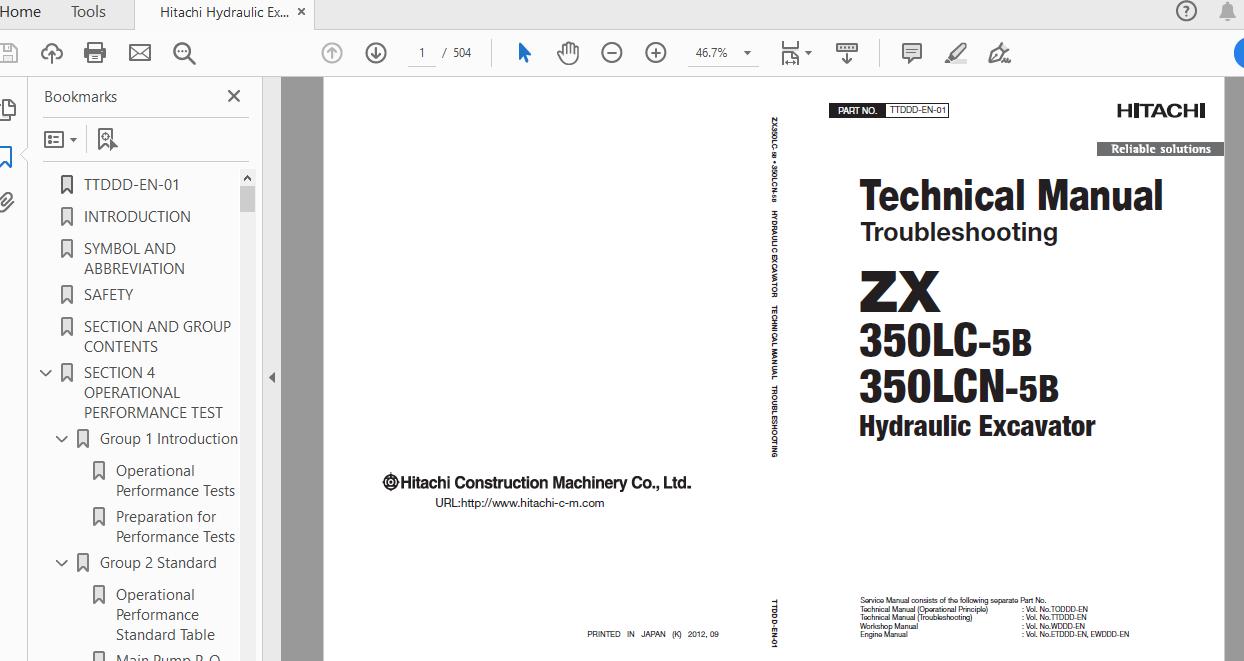Image resolution: width=1244 pixels, height=661 pixels.
Task: Collapse Group 1 Introduction chevron
Action: click(61, 439)
